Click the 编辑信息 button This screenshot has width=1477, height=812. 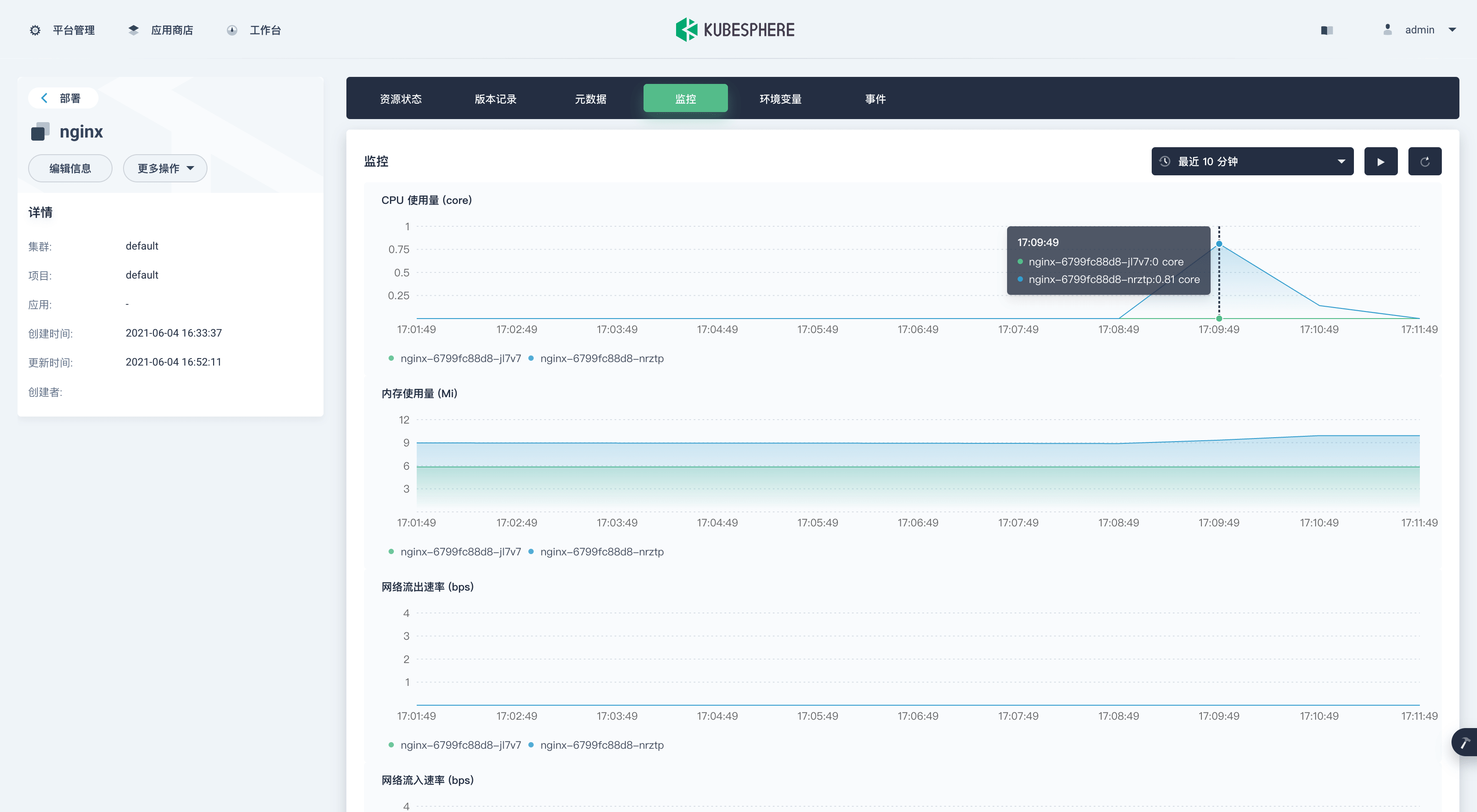70,168
